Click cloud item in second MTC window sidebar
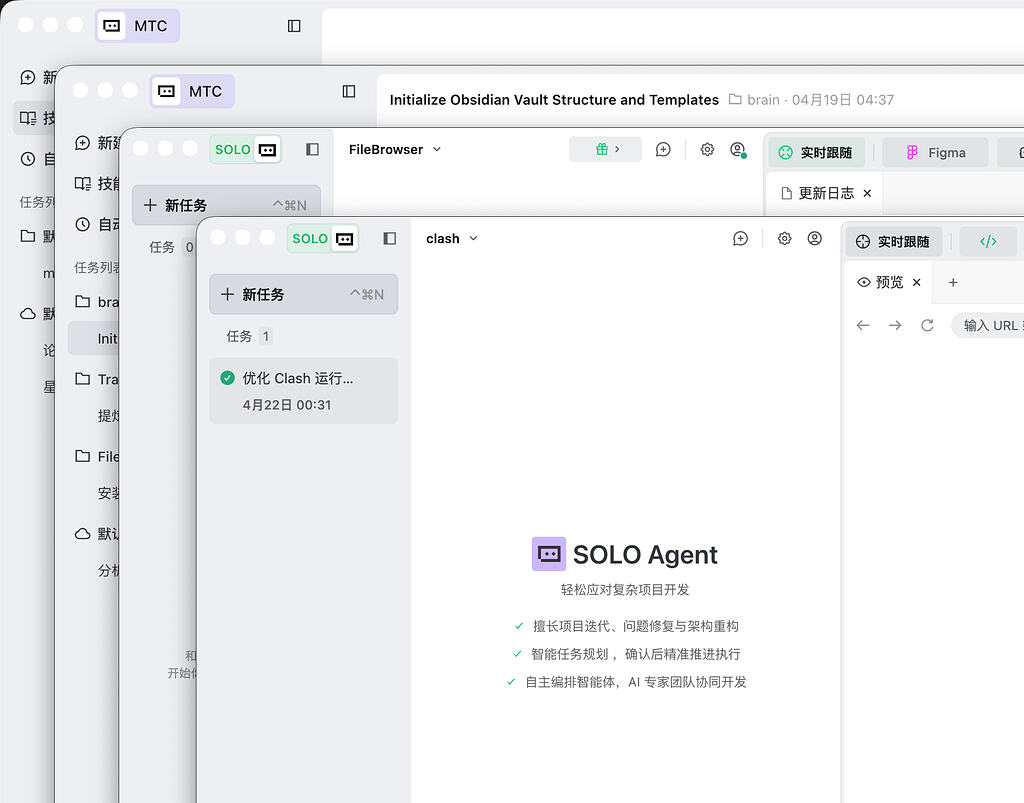Viewport: 1024px width, 803px height. coord(97,533)
